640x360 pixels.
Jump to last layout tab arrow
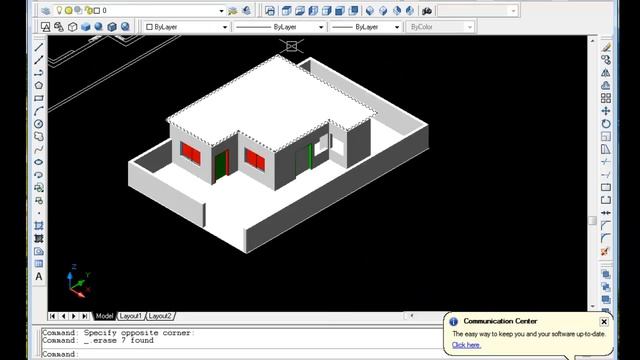tap(84, 316)
